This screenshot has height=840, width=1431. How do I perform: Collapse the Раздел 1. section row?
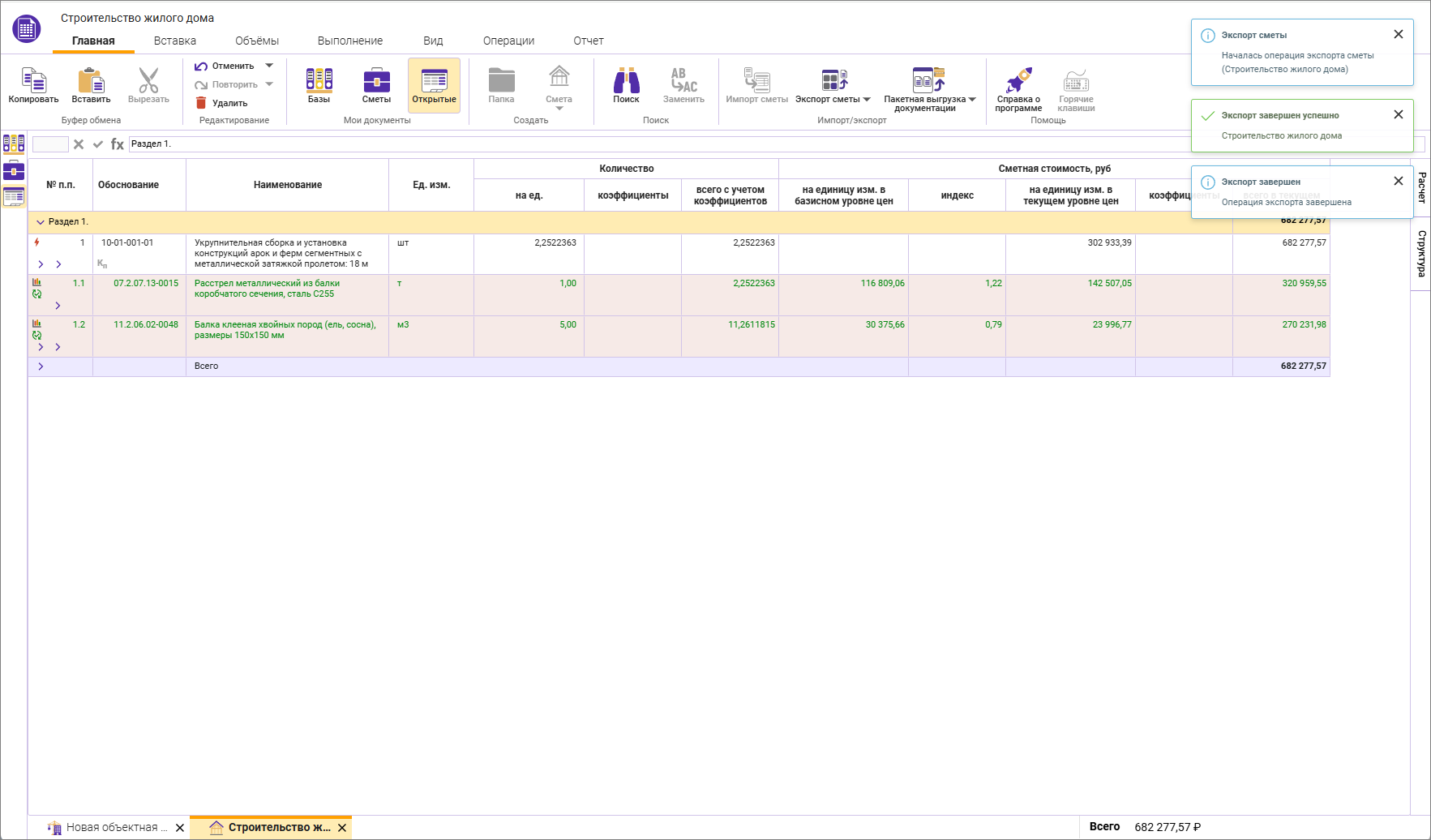(41, 222)
